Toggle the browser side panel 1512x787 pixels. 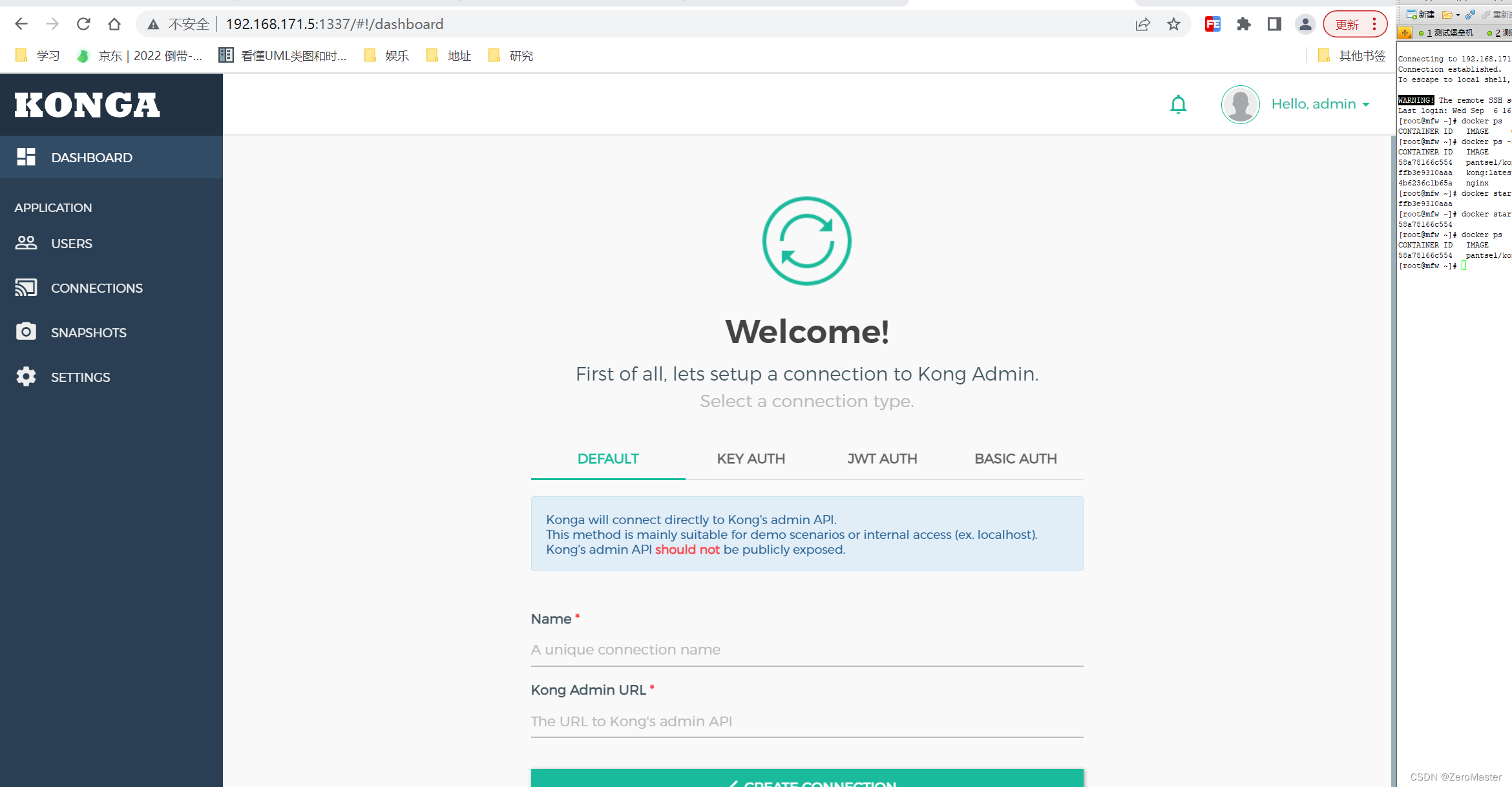click(x=1274, y=25)
